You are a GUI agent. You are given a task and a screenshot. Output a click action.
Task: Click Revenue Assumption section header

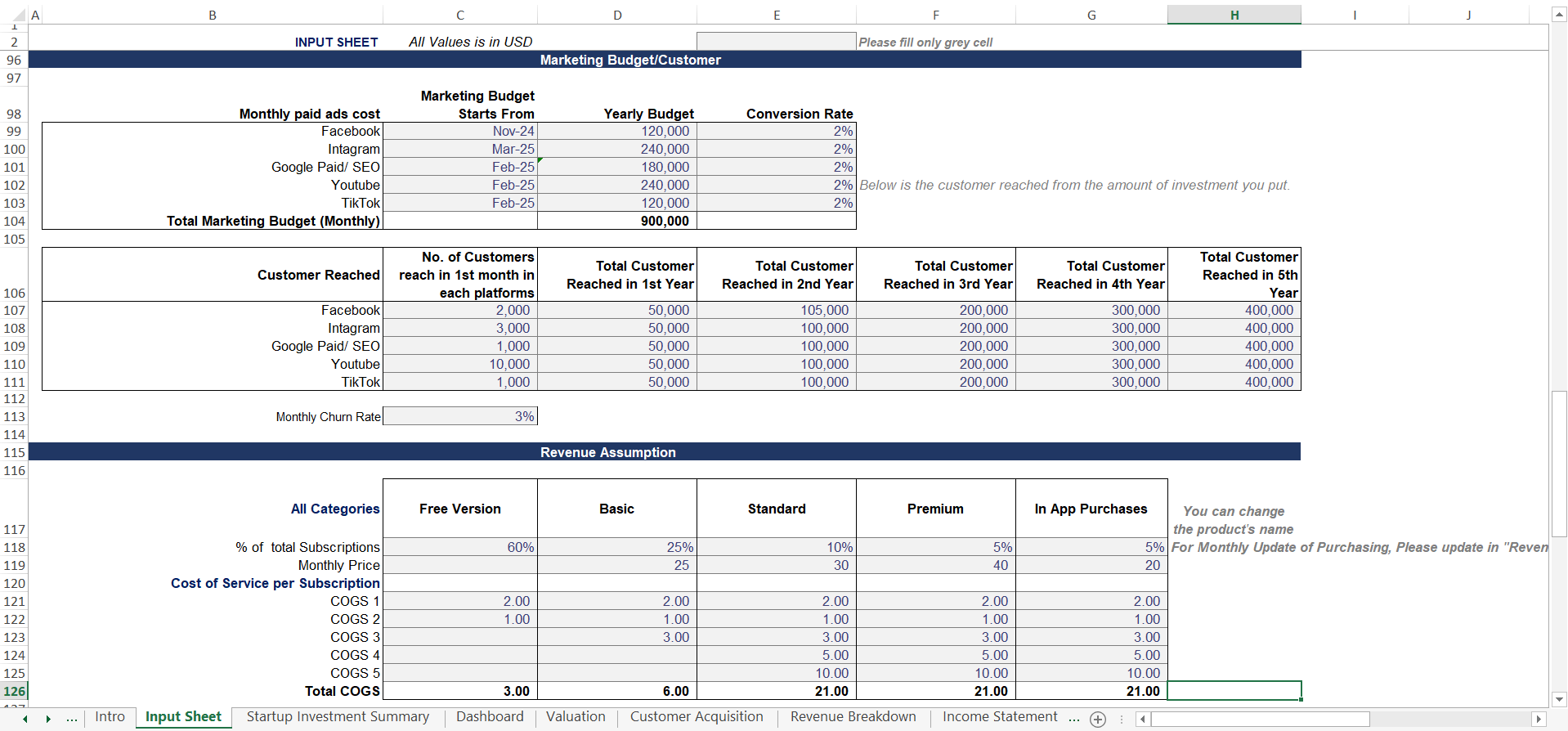coord(665,452)
